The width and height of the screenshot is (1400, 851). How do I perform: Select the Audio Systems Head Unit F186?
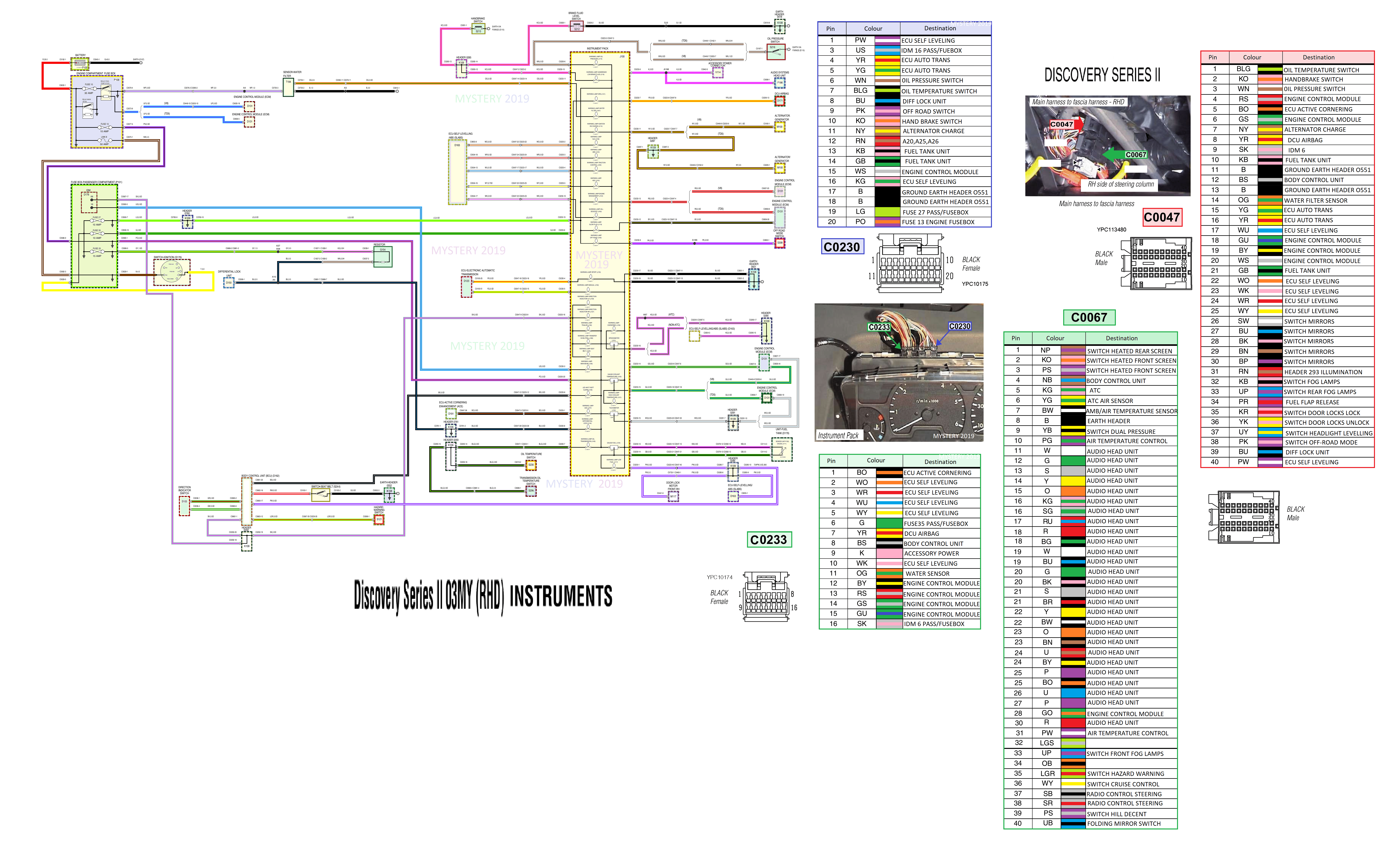(x=780, y=83)
